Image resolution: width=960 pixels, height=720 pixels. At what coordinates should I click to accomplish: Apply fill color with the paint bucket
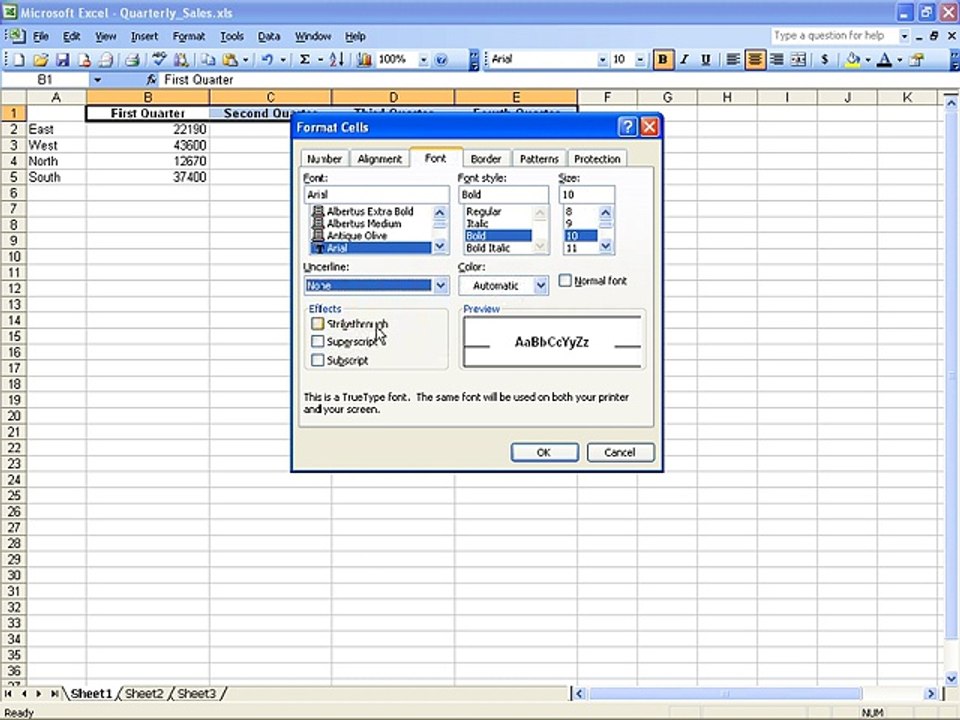tap(852, 59)
